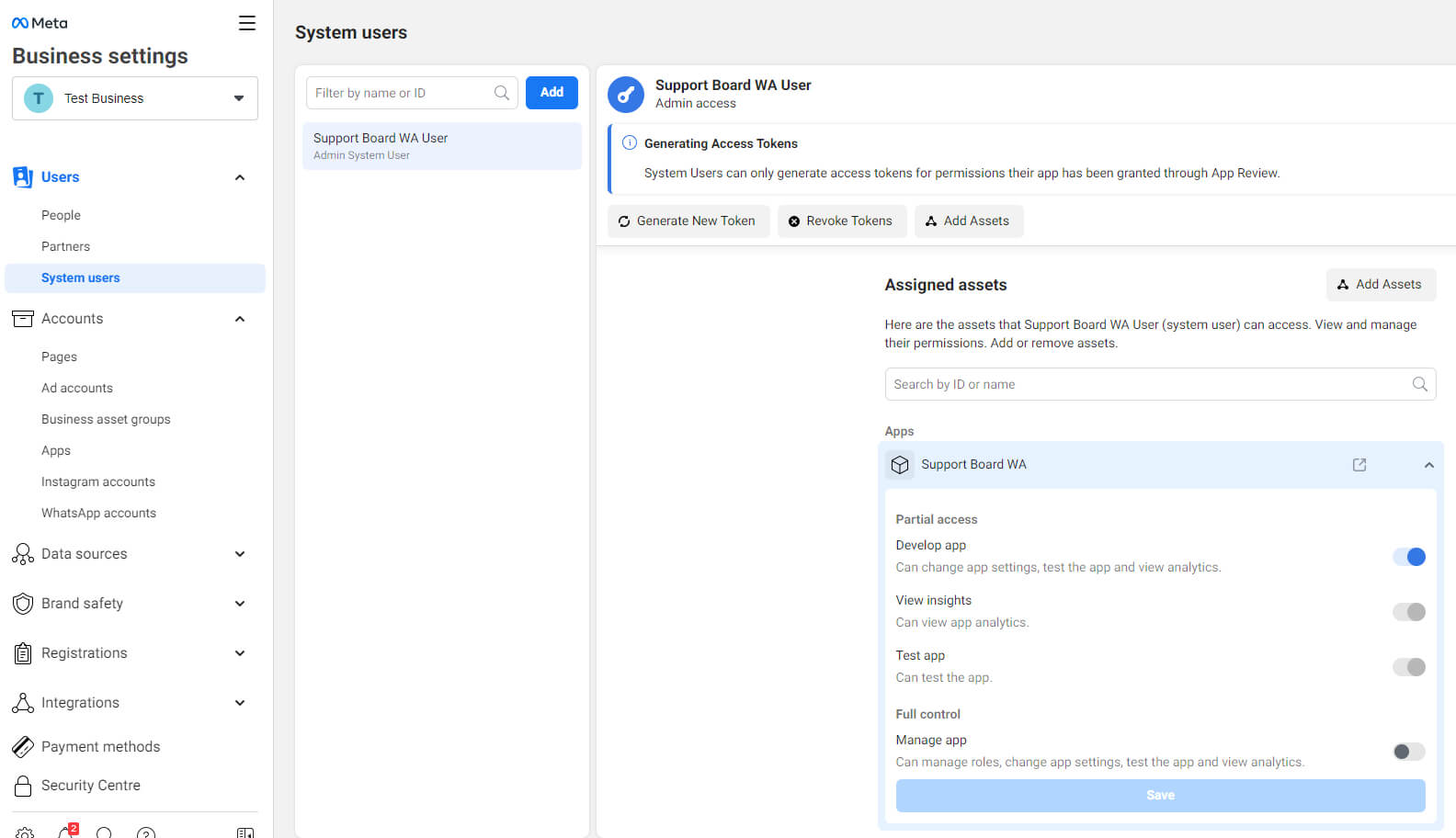
Task: Click the help question mark icon
Action: tap(145, 832)
